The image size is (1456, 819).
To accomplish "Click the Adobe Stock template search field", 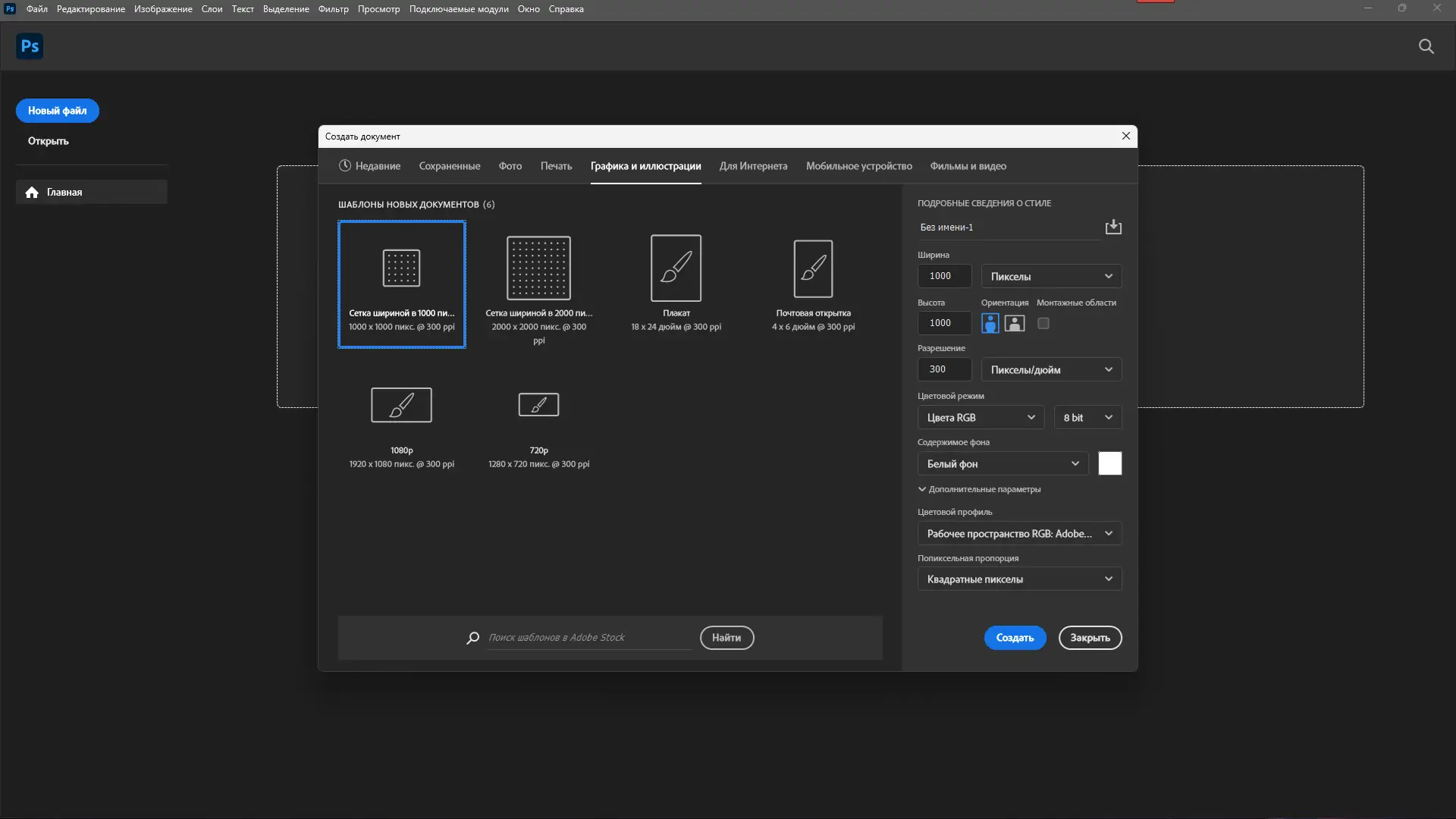I will pos(588,638).
